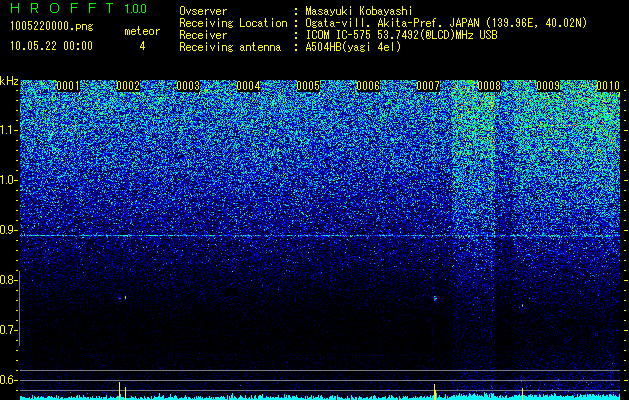Click the gray vertical range bar beside 0.8 kHz
This screenshot has width=629, height=400.
click(20, 308)
